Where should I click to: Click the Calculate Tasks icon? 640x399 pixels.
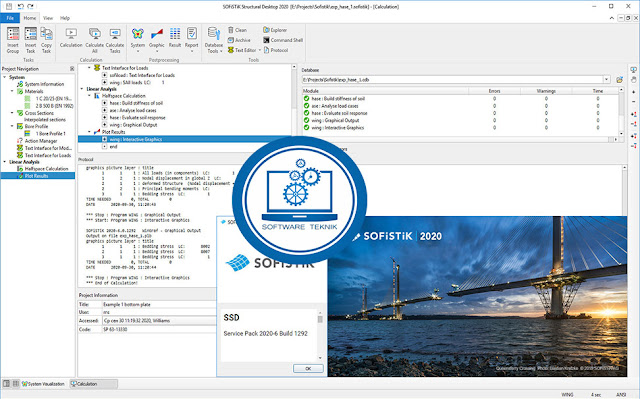click(x=115, y=40)
